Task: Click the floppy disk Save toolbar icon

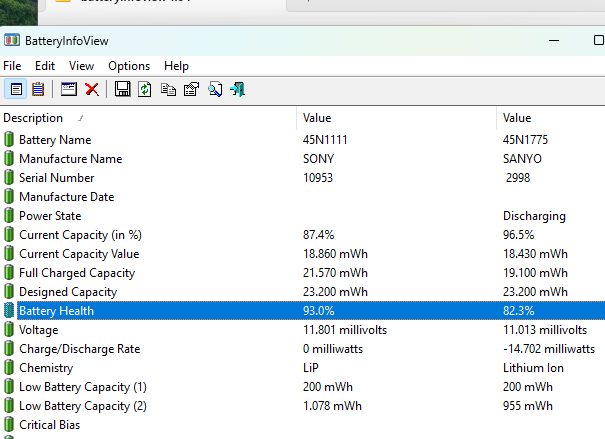Action: pos(122,89)
